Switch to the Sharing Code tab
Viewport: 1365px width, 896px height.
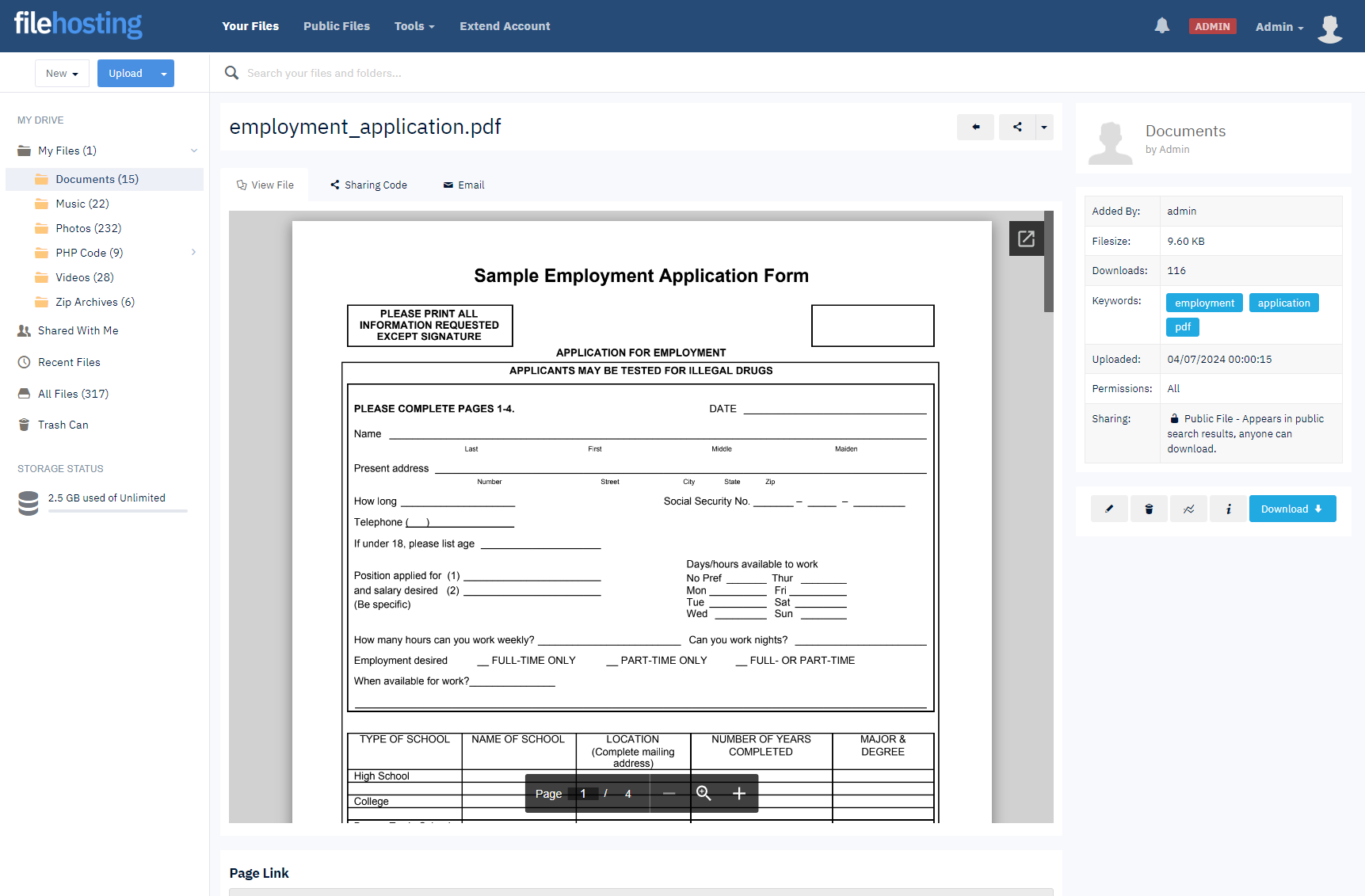tap(368, 185)
